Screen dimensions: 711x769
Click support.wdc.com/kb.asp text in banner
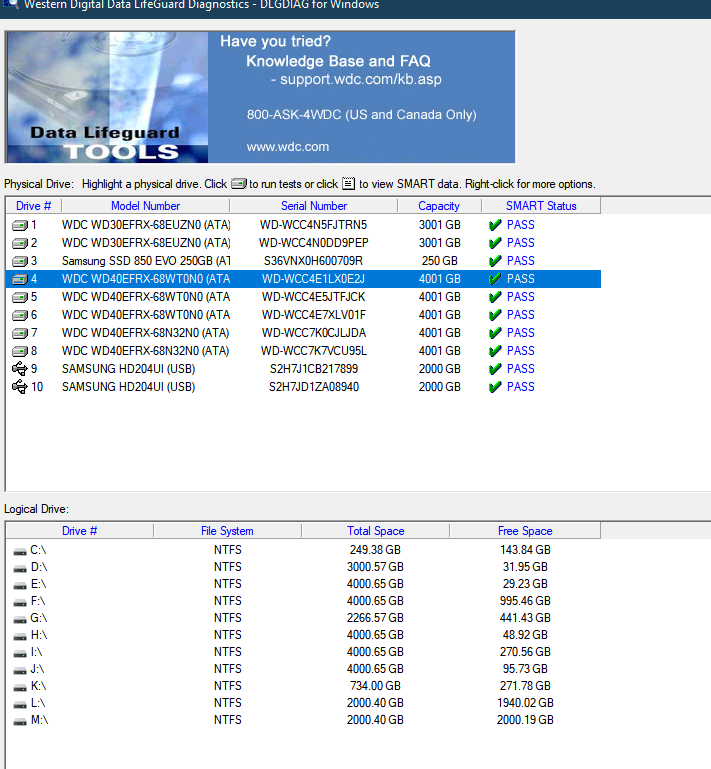point(361,79)
